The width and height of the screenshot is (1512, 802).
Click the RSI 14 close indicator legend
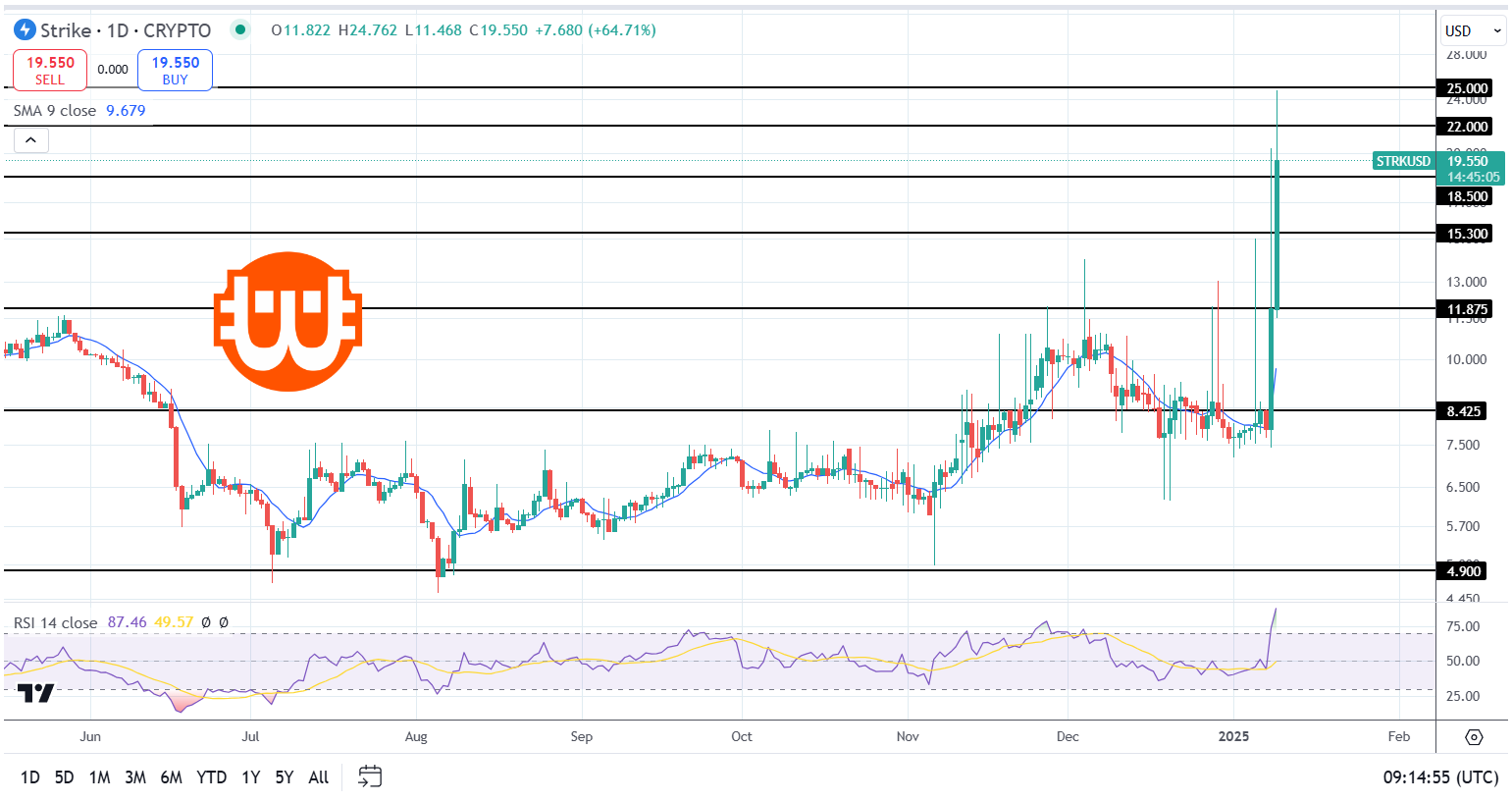coord(56,622)
